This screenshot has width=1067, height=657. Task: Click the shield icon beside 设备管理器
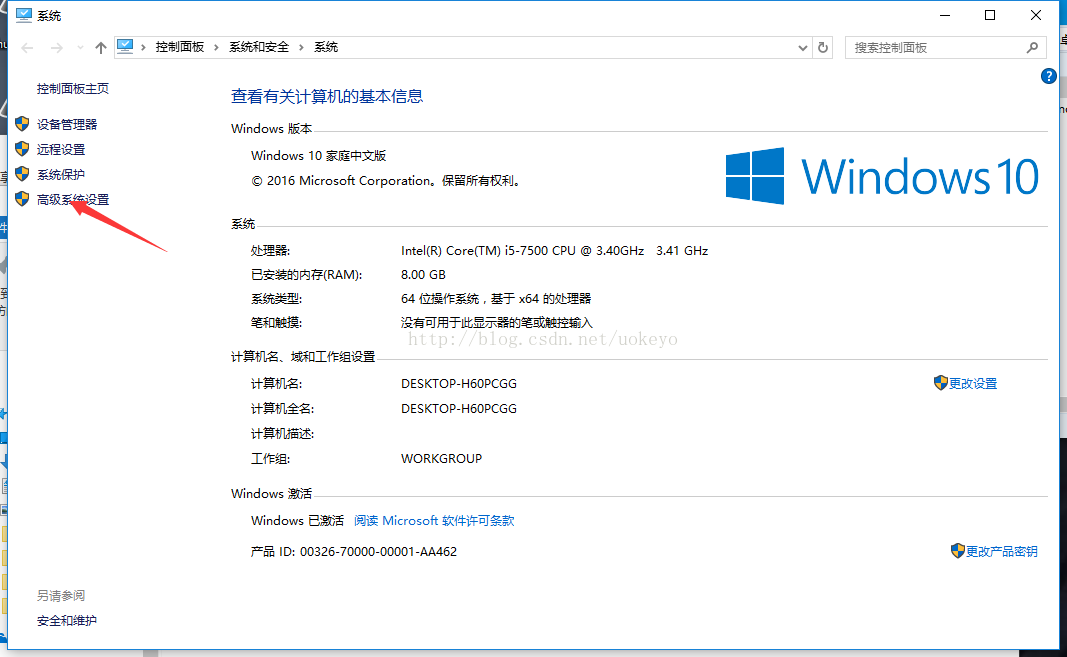click(x=22, y=124)
